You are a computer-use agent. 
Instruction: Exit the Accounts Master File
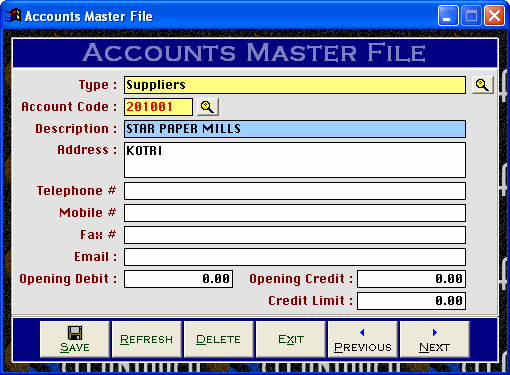tap(291, 339)
